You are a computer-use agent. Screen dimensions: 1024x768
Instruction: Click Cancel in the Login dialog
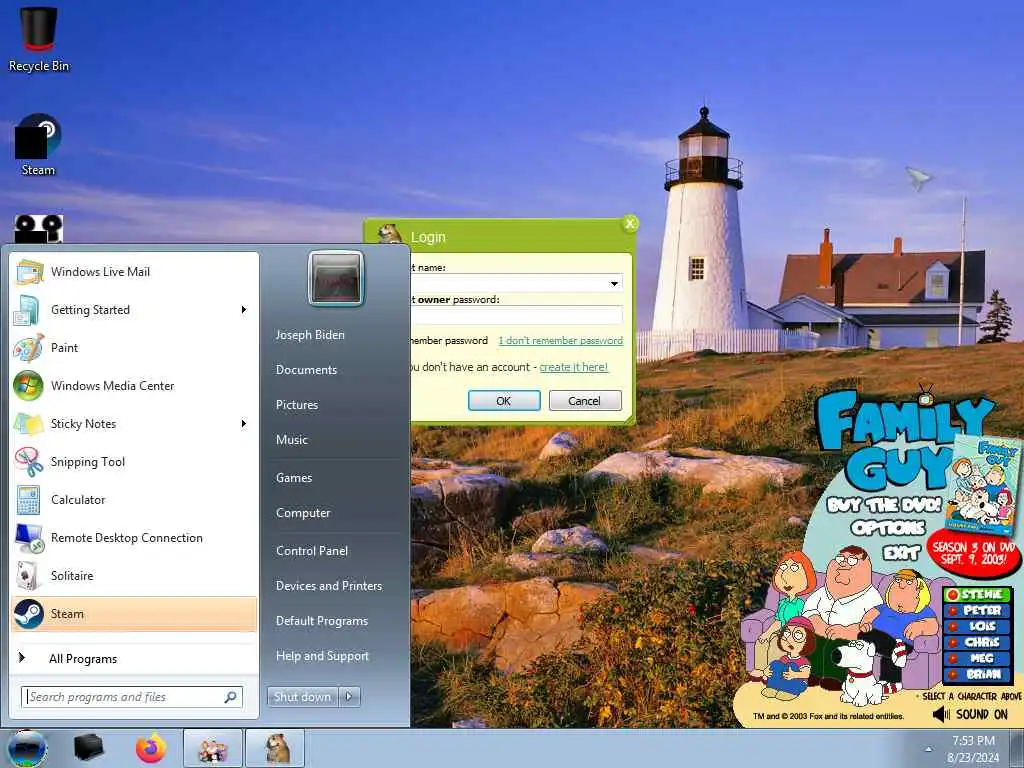pos(585,400)
